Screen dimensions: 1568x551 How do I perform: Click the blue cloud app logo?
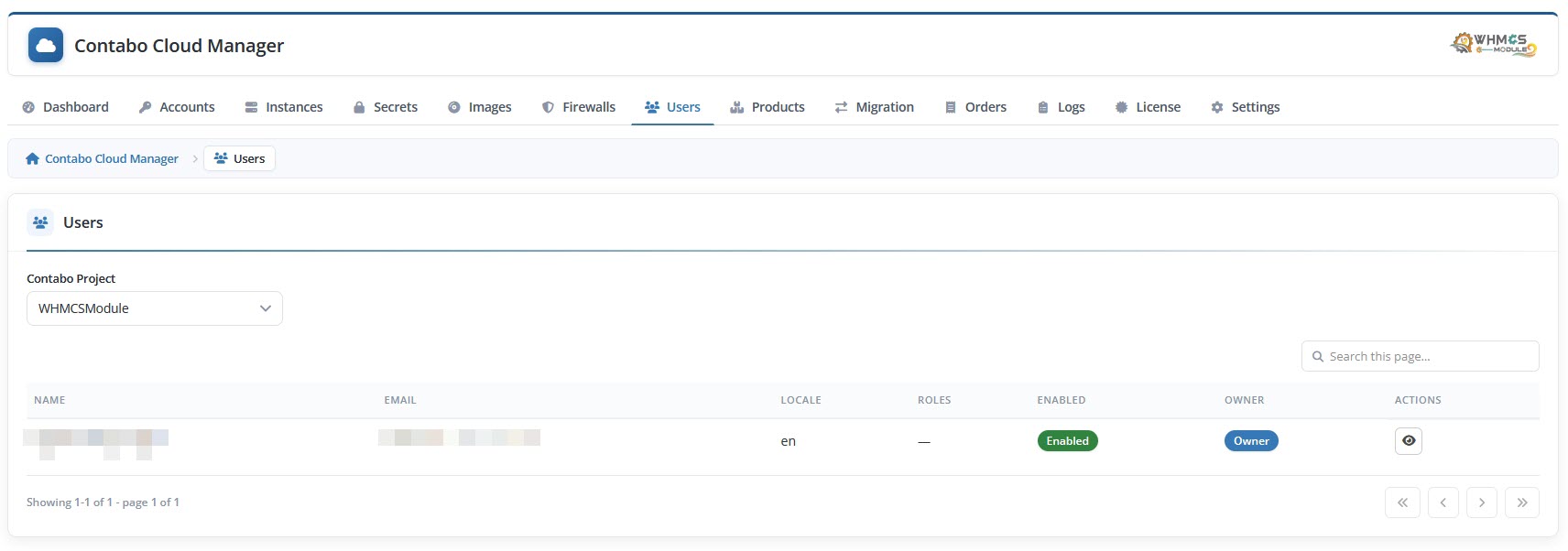(x=46, y=45)
